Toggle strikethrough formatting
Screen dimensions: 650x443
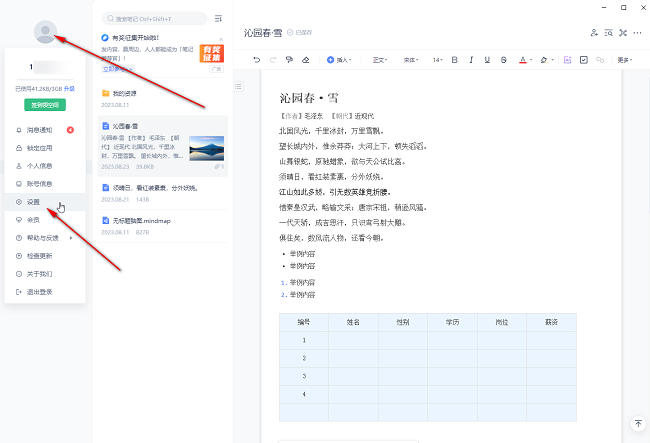tap(504, 60)
